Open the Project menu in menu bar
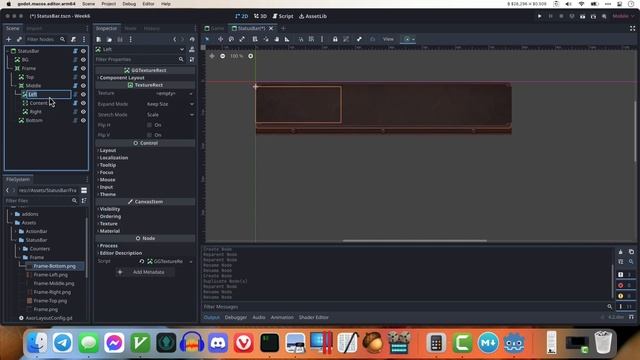The image size is (640, 360). (109, 4)
